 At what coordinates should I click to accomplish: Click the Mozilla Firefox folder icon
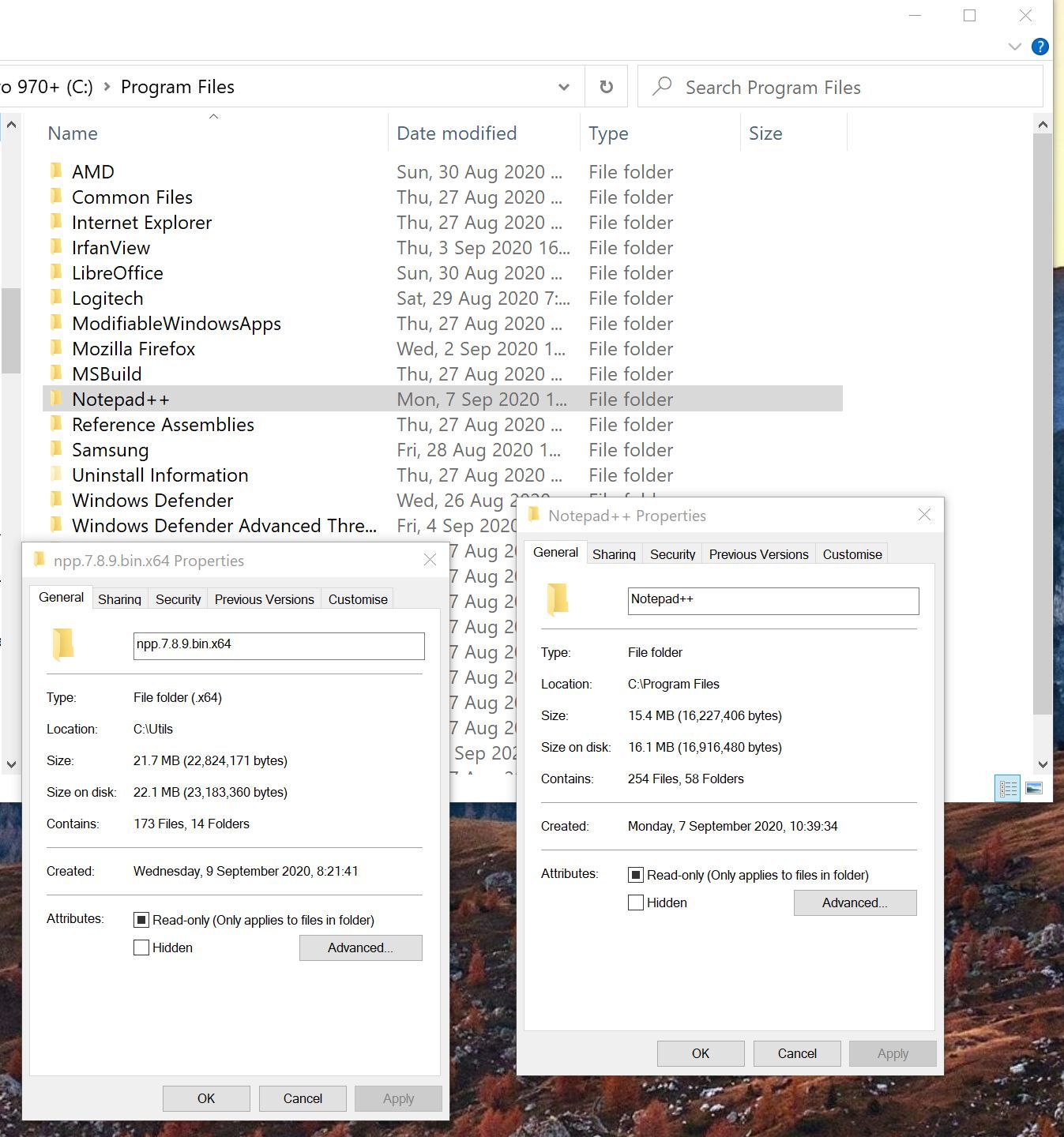[56, 348]
